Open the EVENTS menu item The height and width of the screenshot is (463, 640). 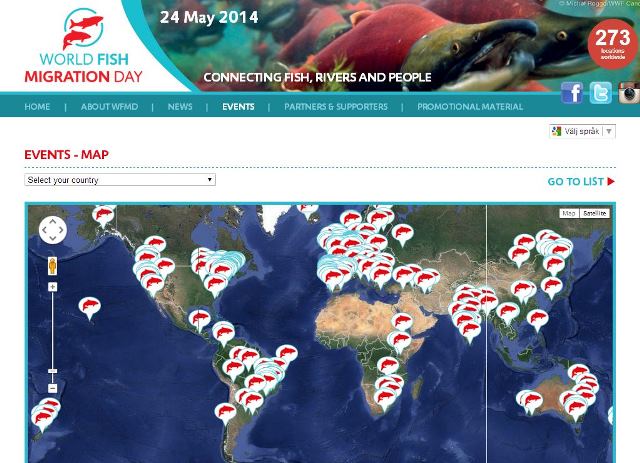click(238, 107)
